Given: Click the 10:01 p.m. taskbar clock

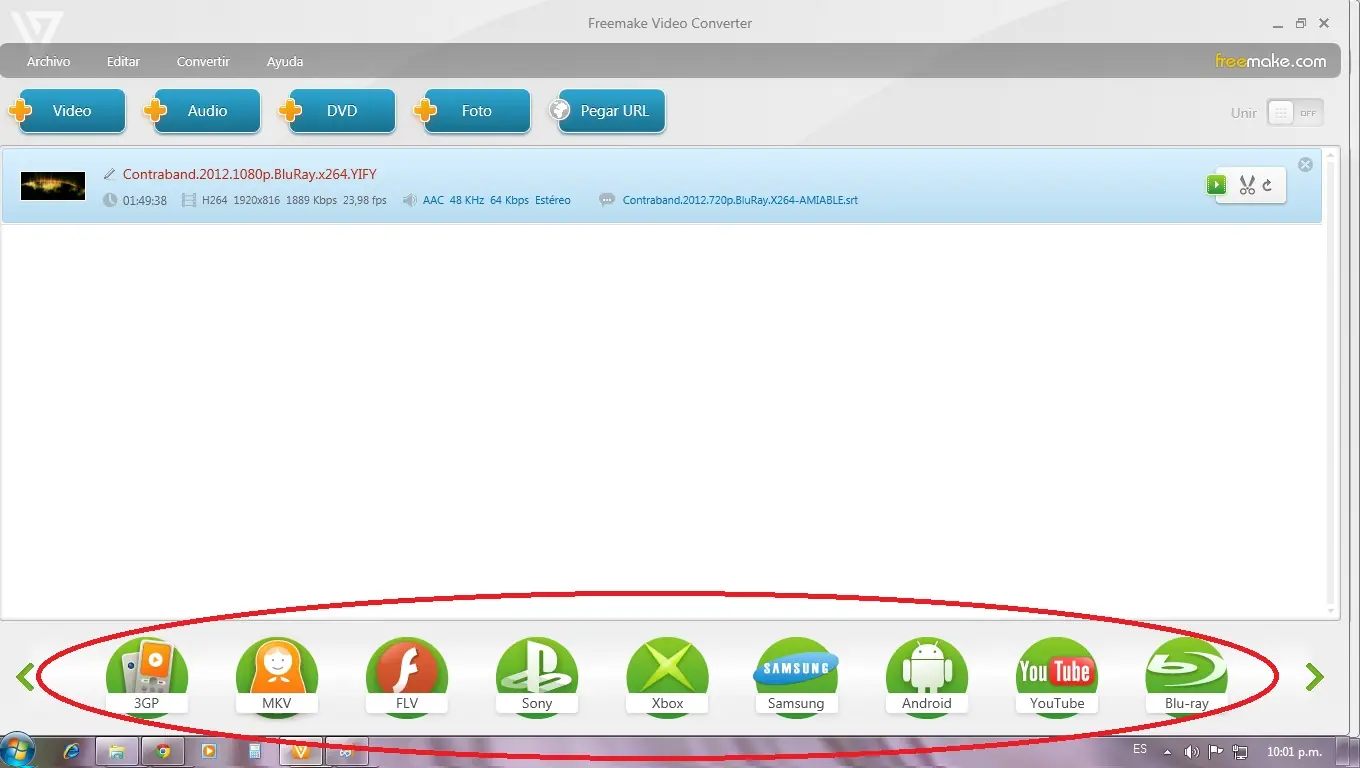Looking at the screenshot, I should tap(1294, 751).
